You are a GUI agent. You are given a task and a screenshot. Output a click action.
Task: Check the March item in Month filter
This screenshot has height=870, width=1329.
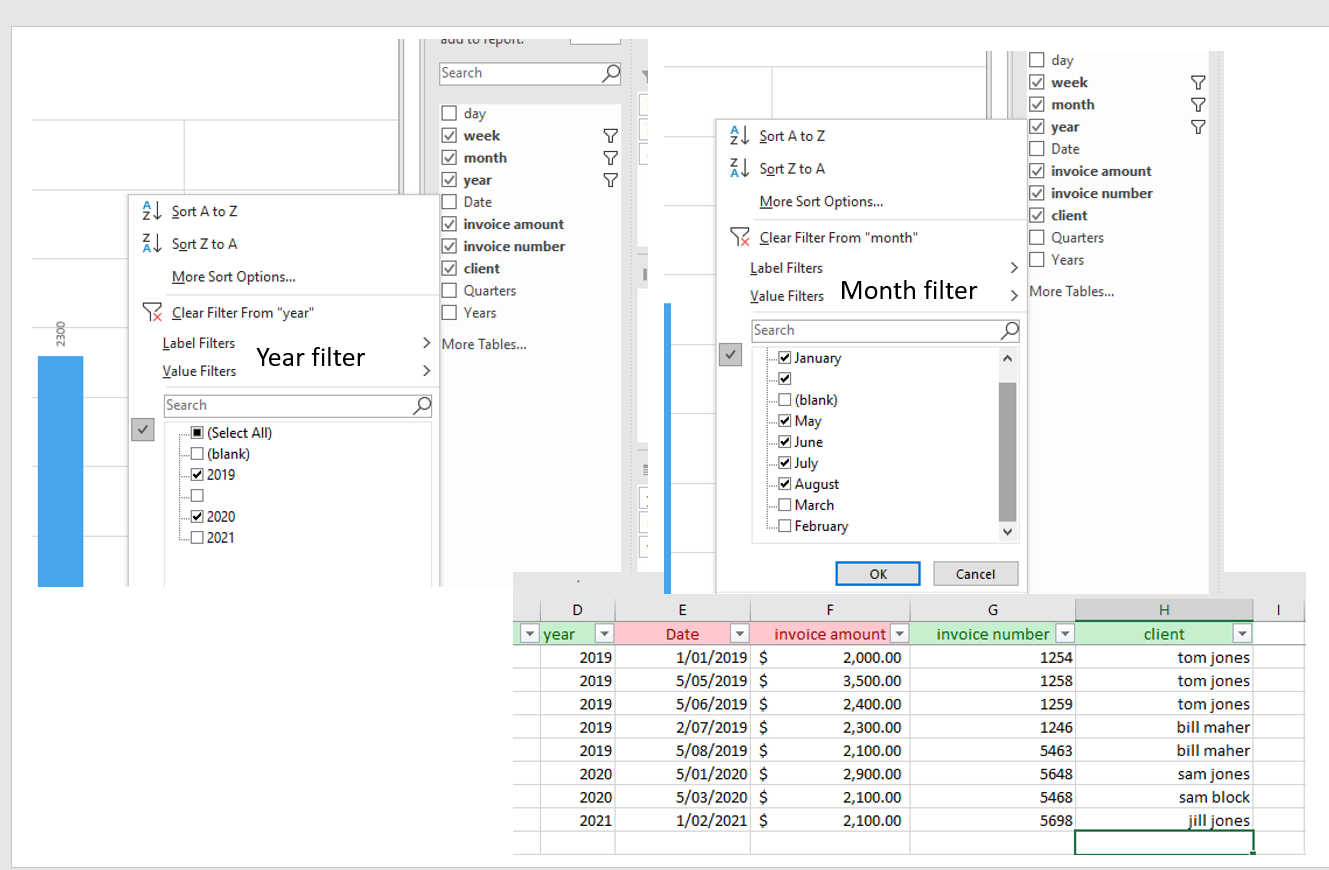point(784,505)
